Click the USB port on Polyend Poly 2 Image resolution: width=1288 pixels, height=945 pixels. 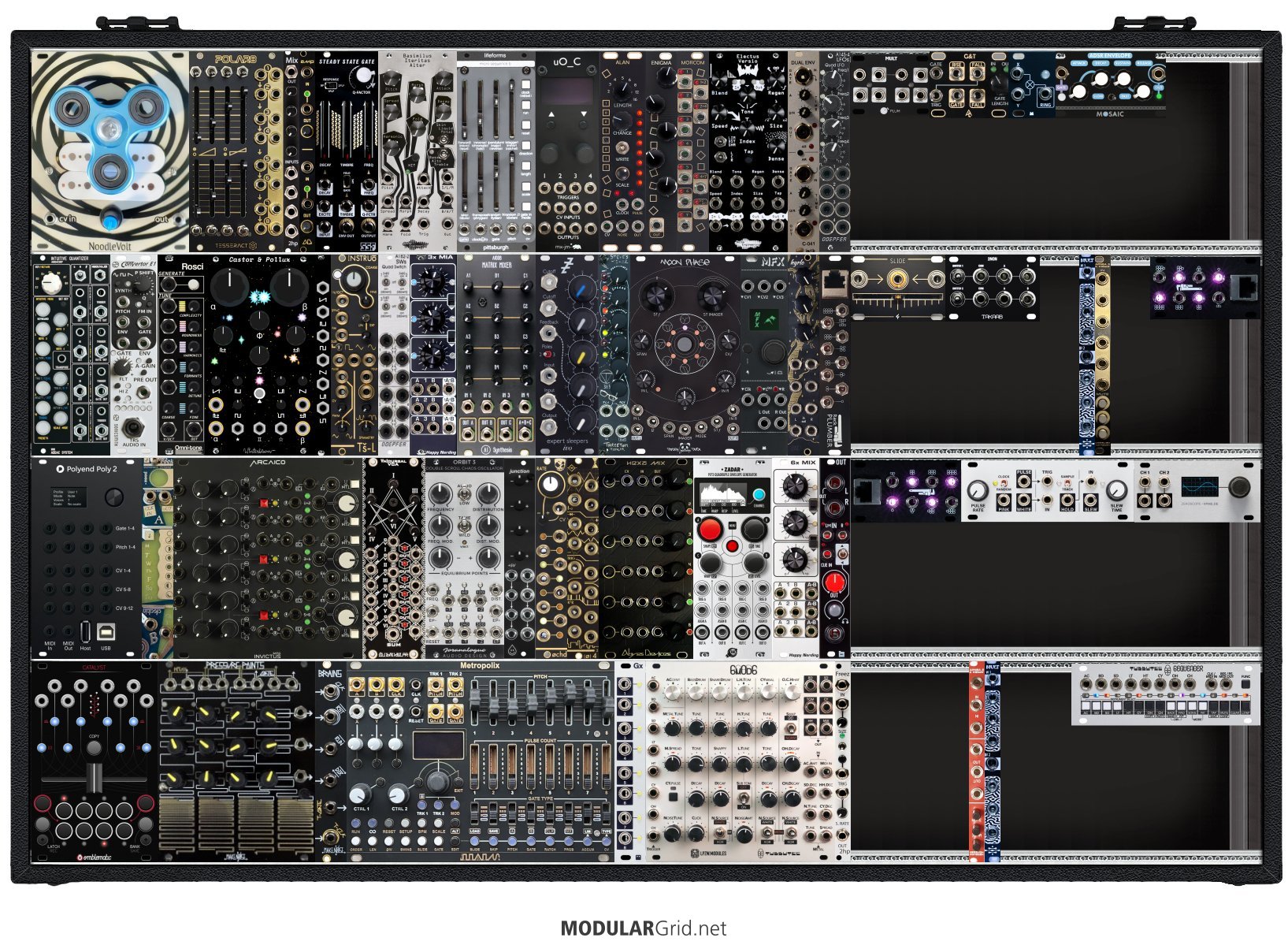point(106,631)
